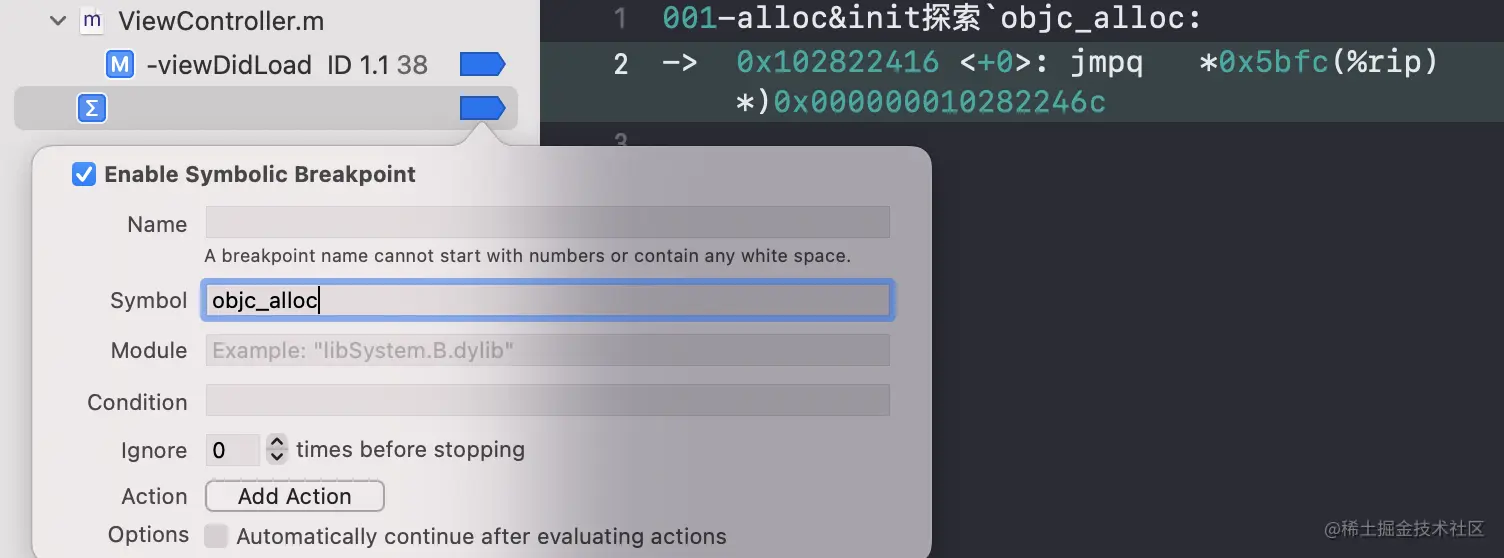The width and height of the screenshot is (1504, 558).
Task: Select the -viewDidLoad breakpoint entry
Action: click(x=229, y=65)
